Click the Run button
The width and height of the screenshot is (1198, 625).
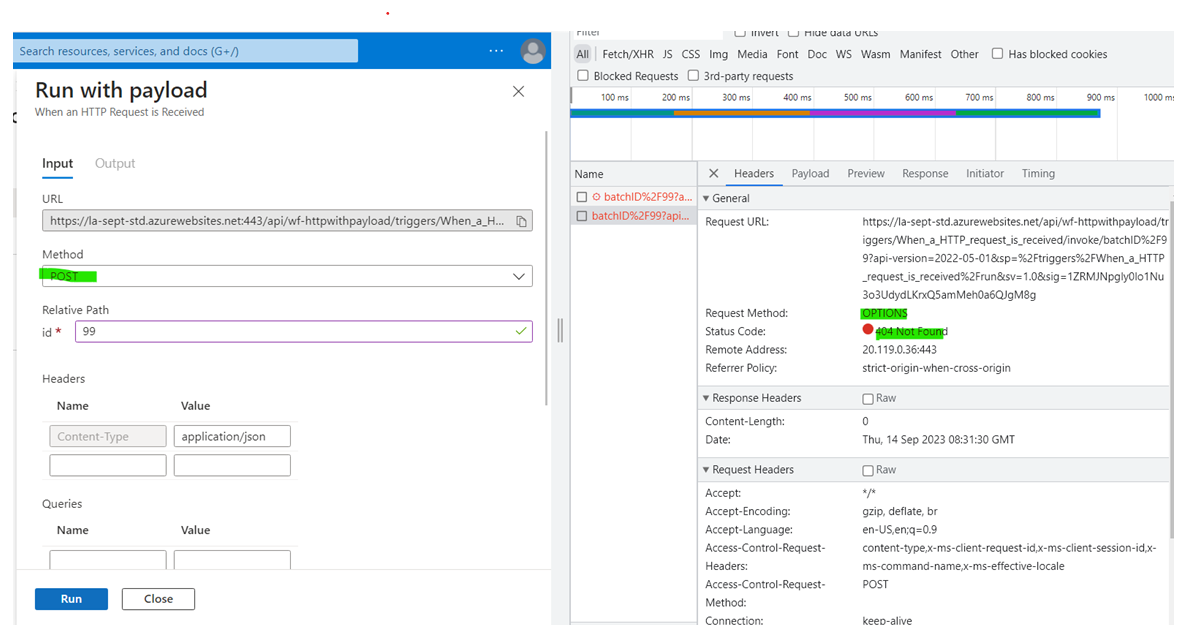point(70,598)
